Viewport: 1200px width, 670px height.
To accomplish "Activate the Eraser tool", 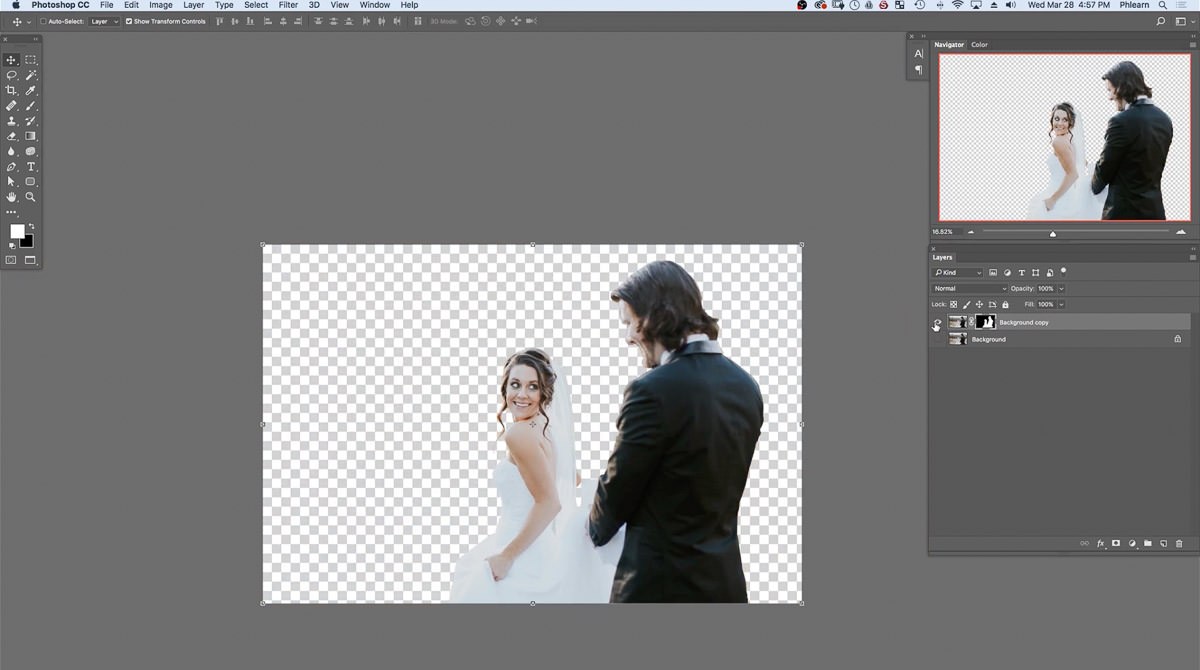I will pyautogui.click(x=12, y=136).
